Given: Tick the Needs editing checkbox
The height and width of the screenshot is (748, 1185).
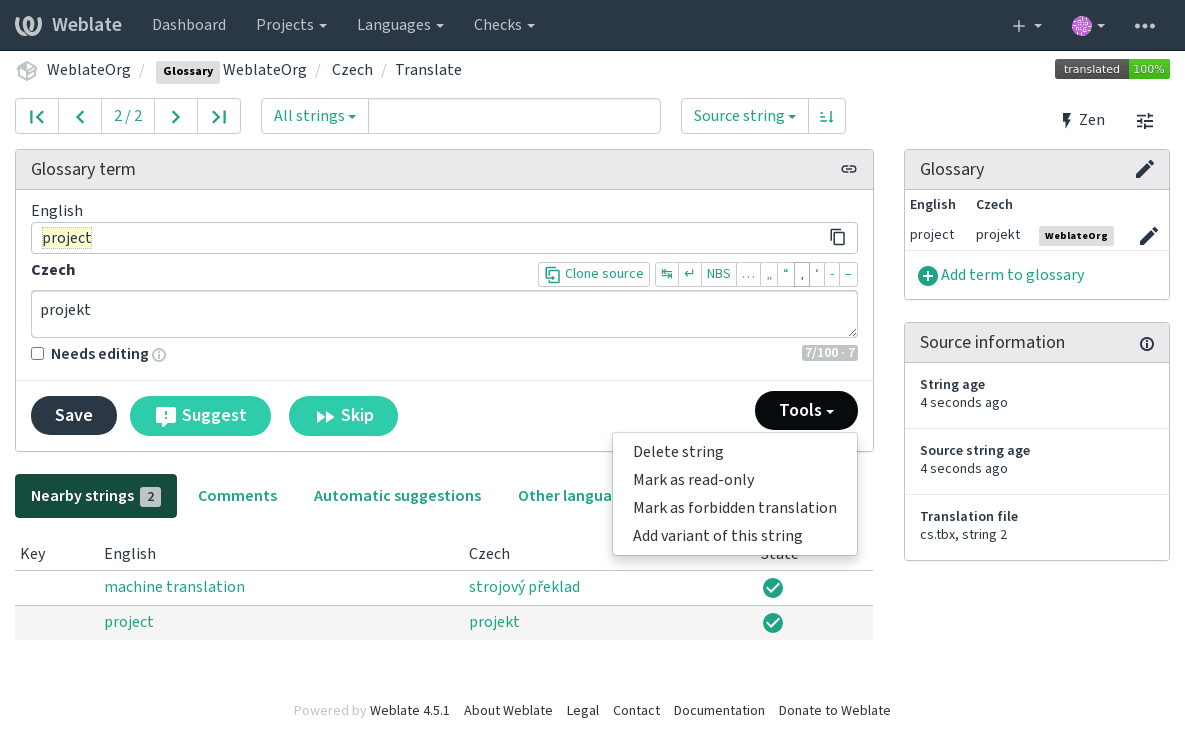Looking at the screenshot, I should tap(38, 354).
